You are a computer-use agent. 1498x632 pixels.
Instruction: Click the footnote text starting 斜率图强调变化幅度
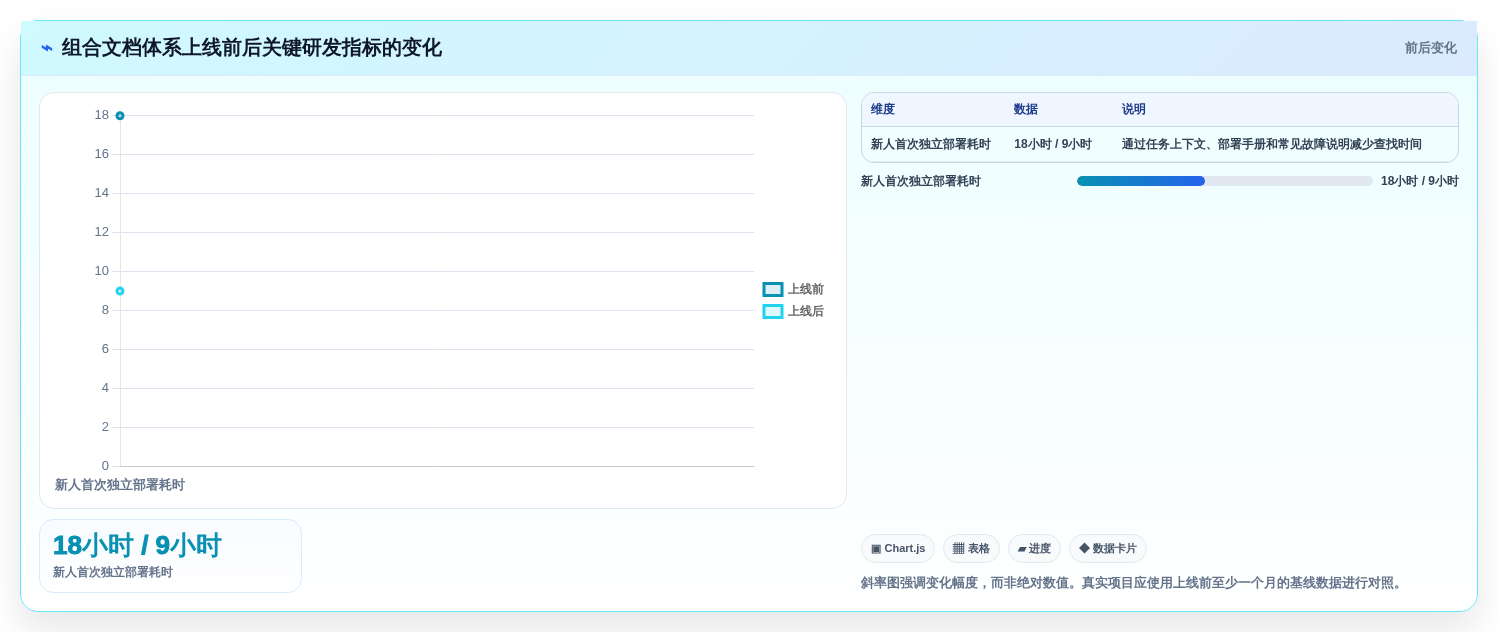[1133, 583]
